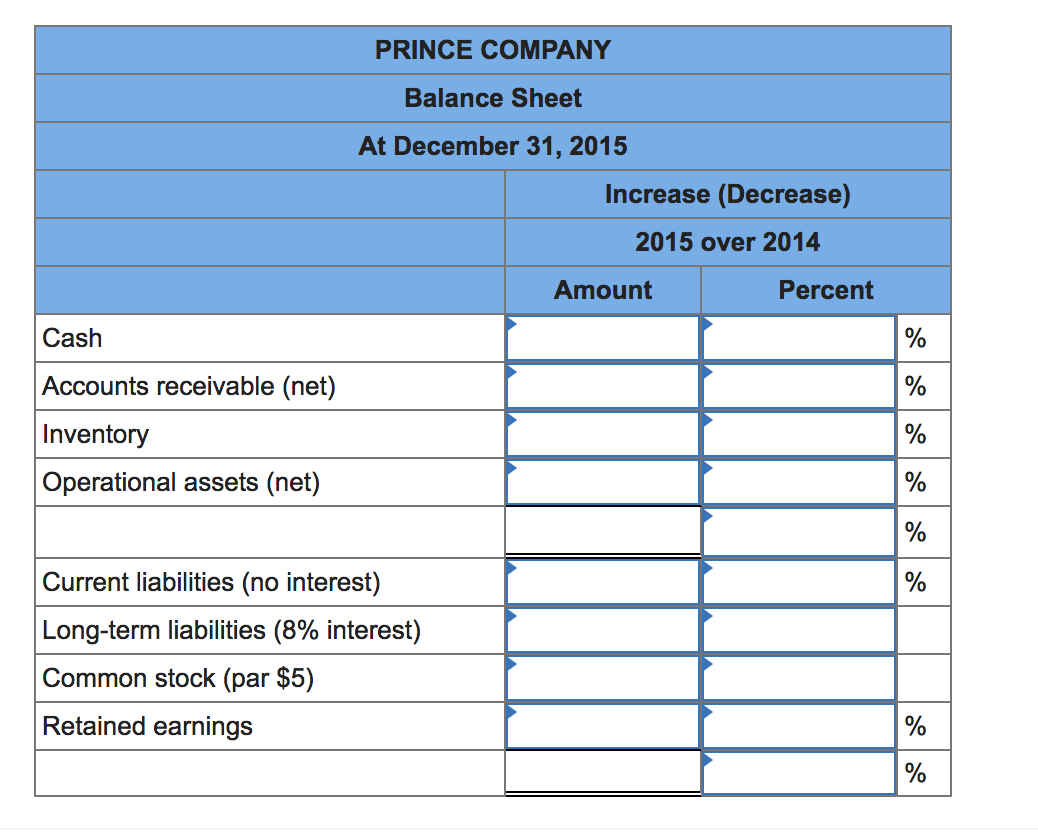Click the Percent field for Operational assets (net)

click(798, 482)
